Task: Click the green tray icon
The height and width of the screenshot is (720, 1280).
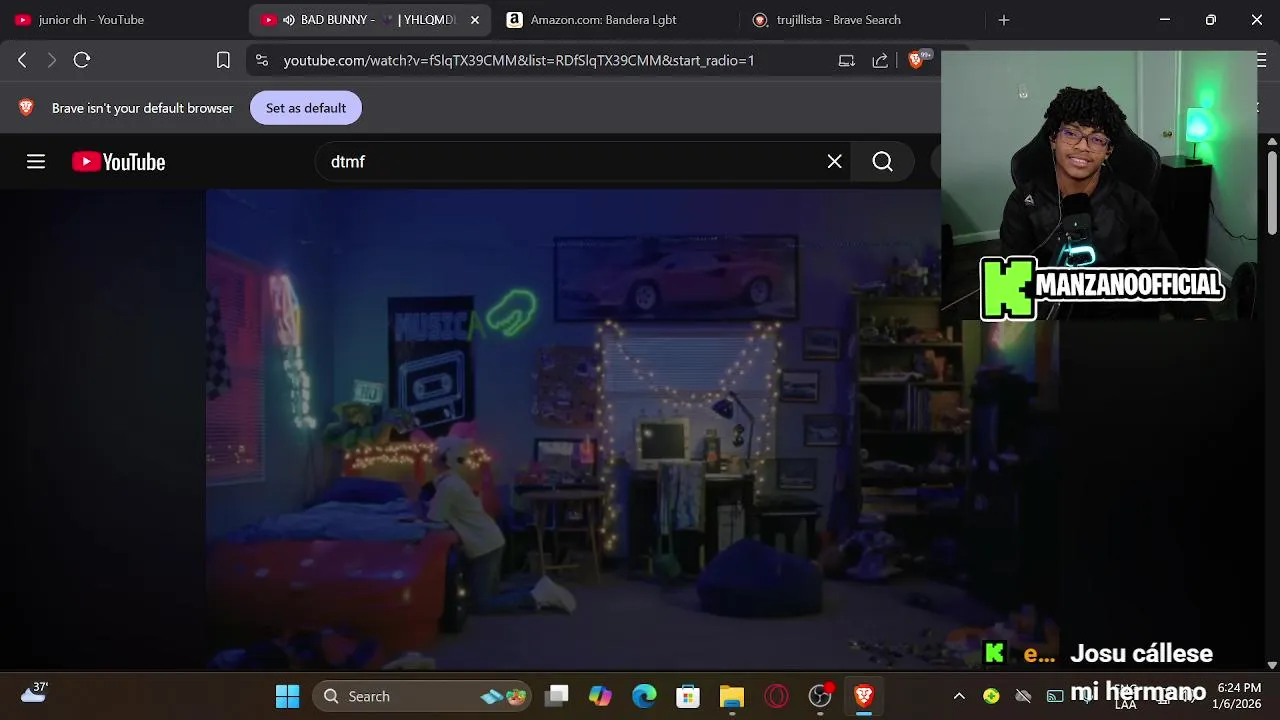Action: tap(991, 696)
